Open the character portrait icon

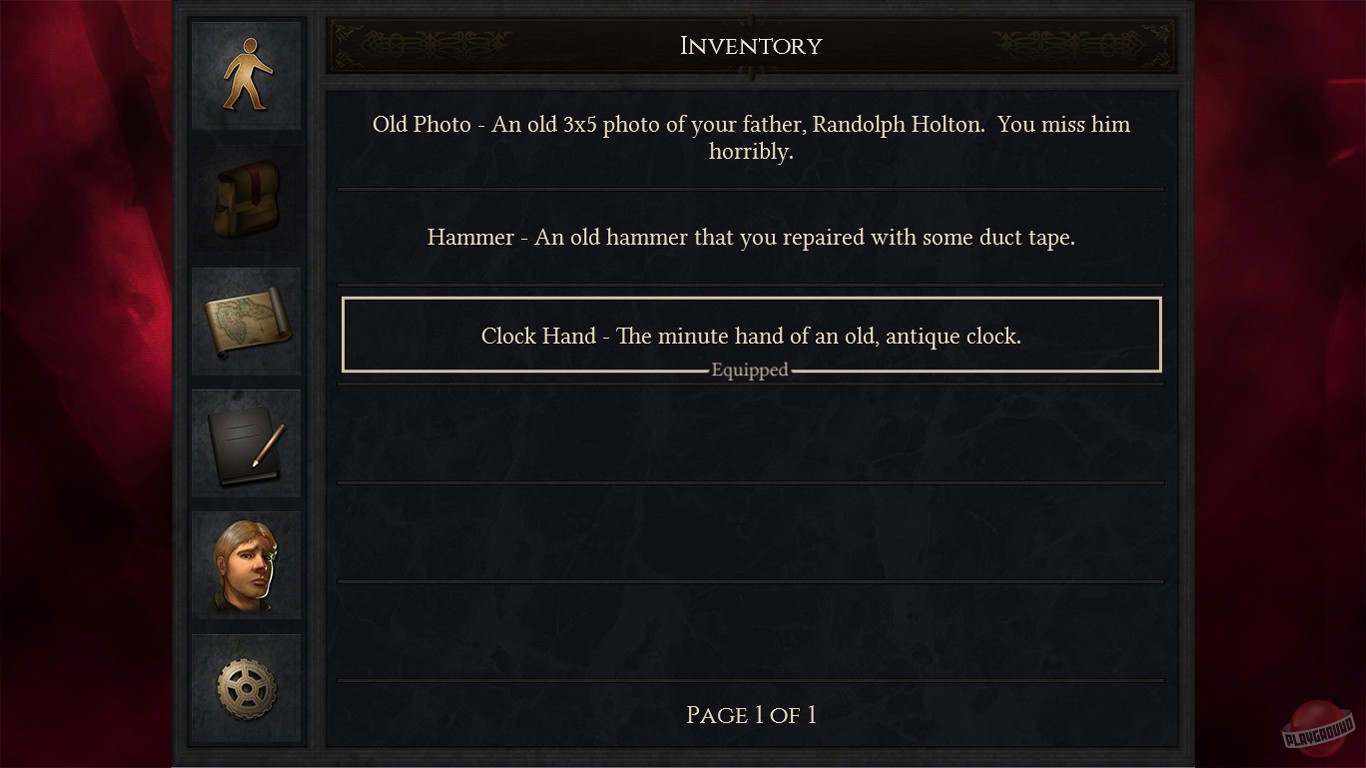[x=246, y=566]
